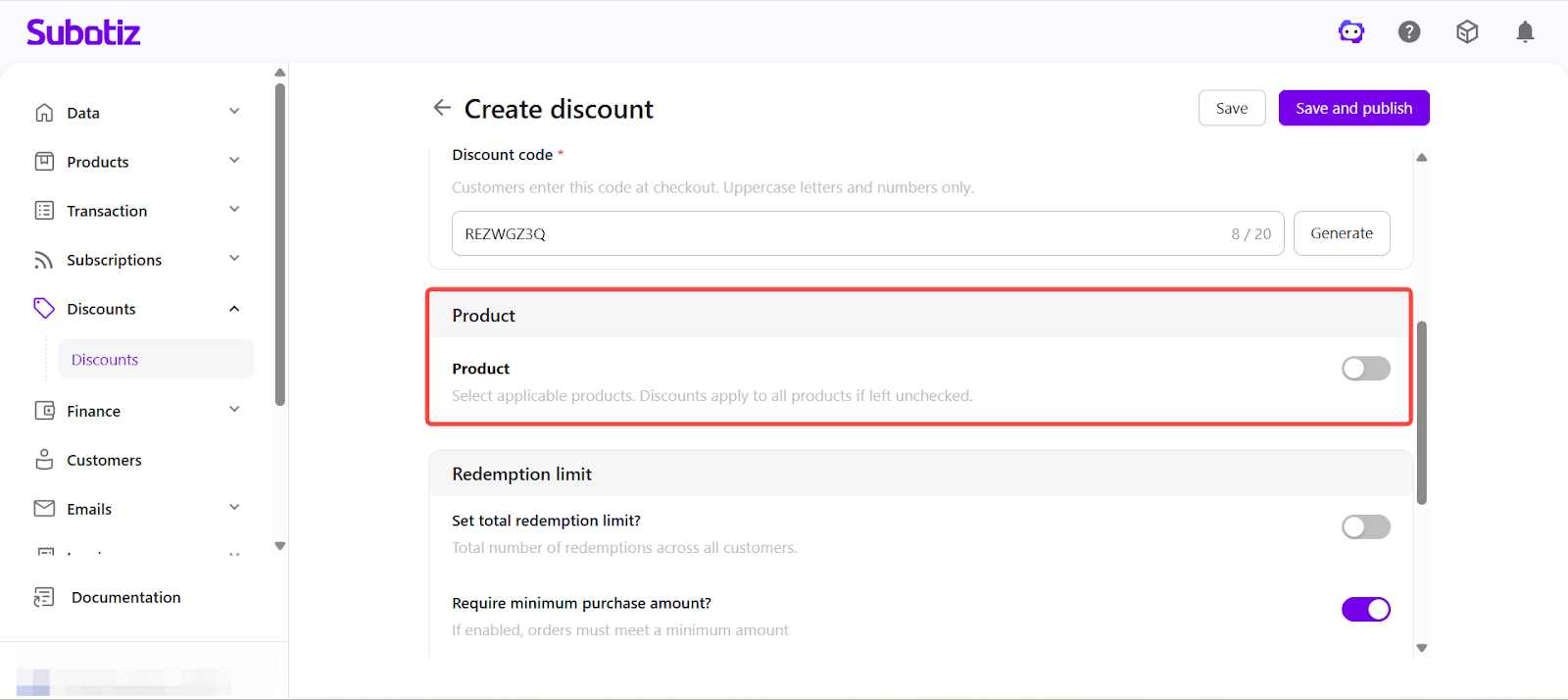The width and height of the screenshot is (1568, 700).
Task: Open notifications bell icon
Action: pos(1525,32)
